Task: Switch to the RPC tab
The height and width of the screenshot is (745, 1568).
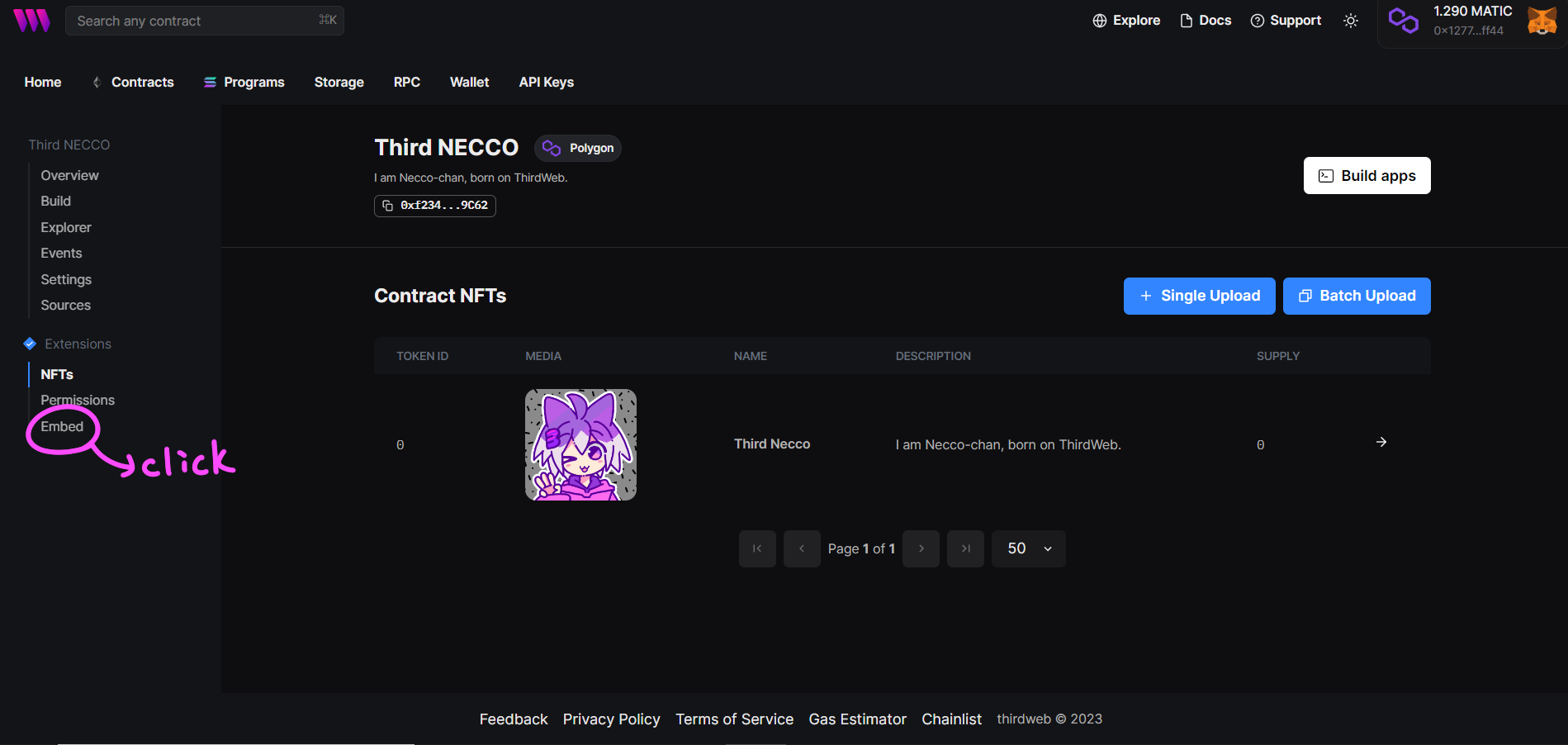Action: pyautogui.click(x=407, y=83)
